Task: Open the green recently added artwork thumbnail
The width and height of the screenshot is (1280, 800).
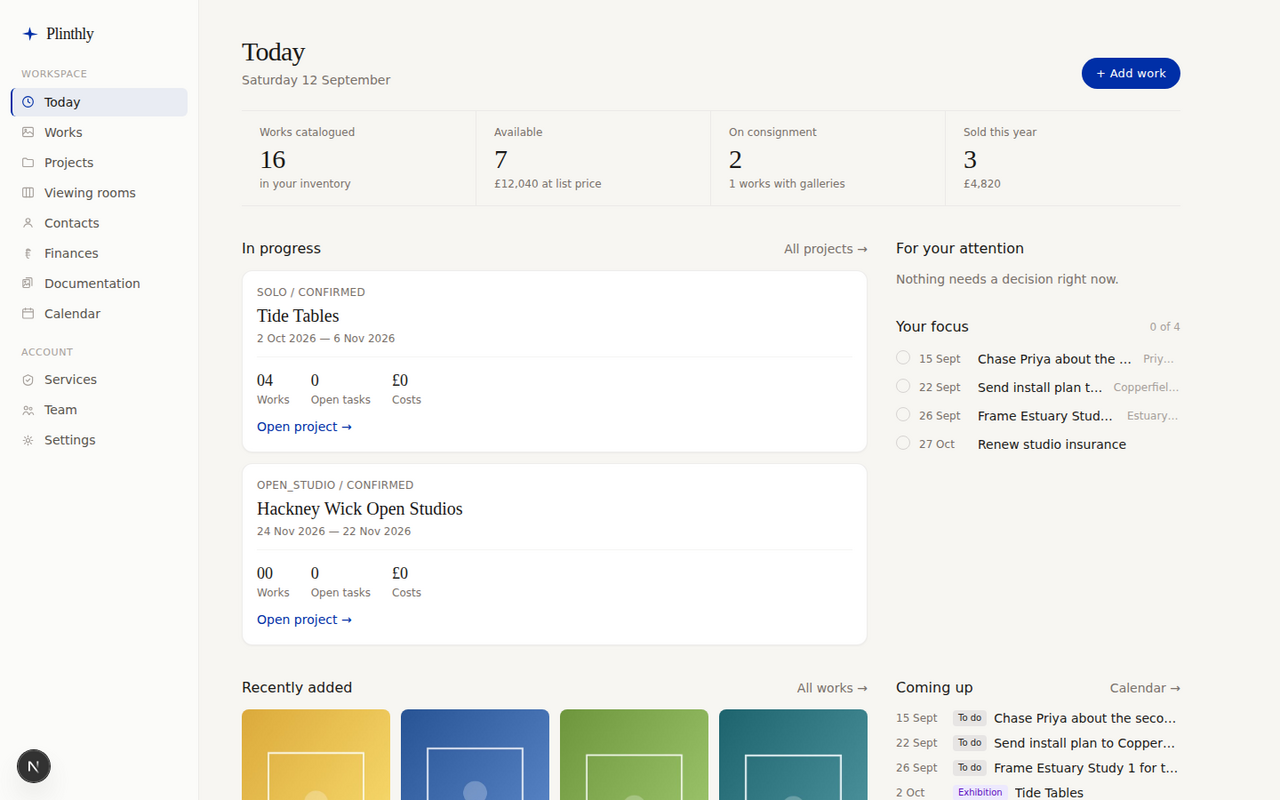Action: coord(634,755)
